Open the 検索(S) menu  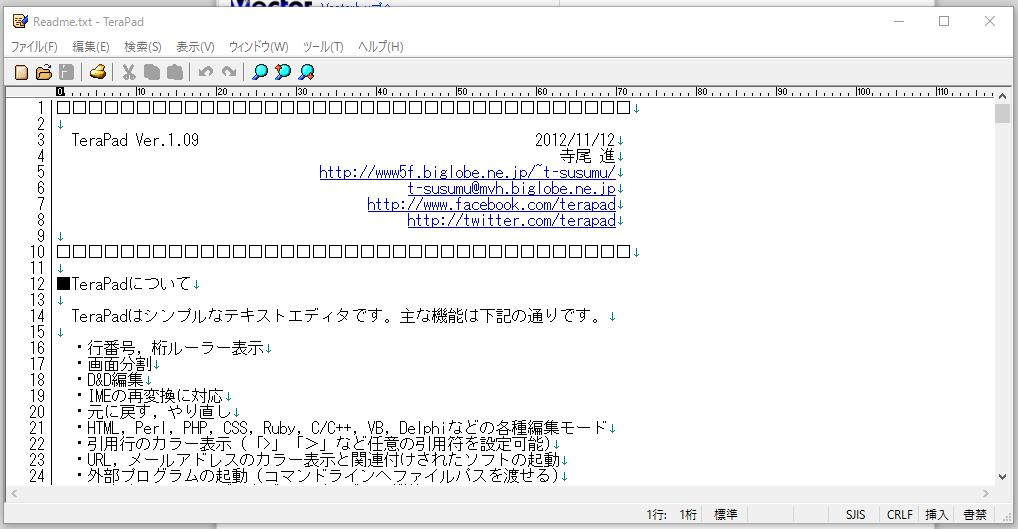coord(142,47)
